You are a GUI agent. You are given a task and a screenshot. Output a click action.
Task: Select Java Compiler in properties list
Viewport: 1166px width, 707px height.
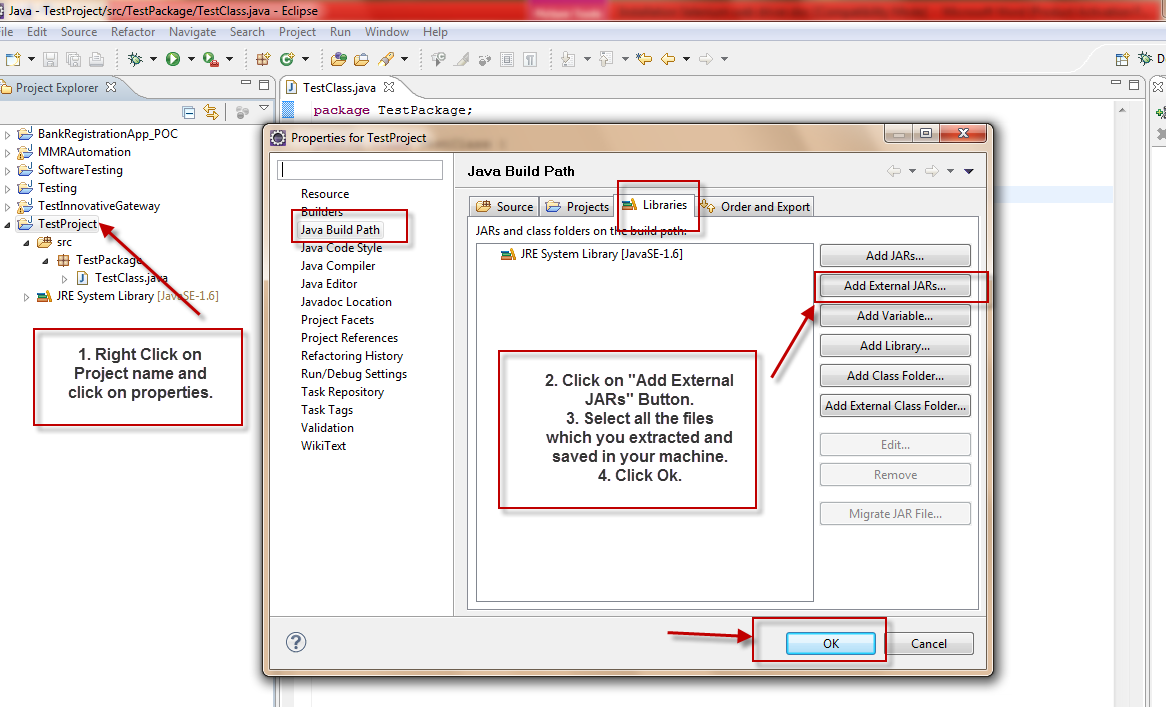(x=338, y=266)
